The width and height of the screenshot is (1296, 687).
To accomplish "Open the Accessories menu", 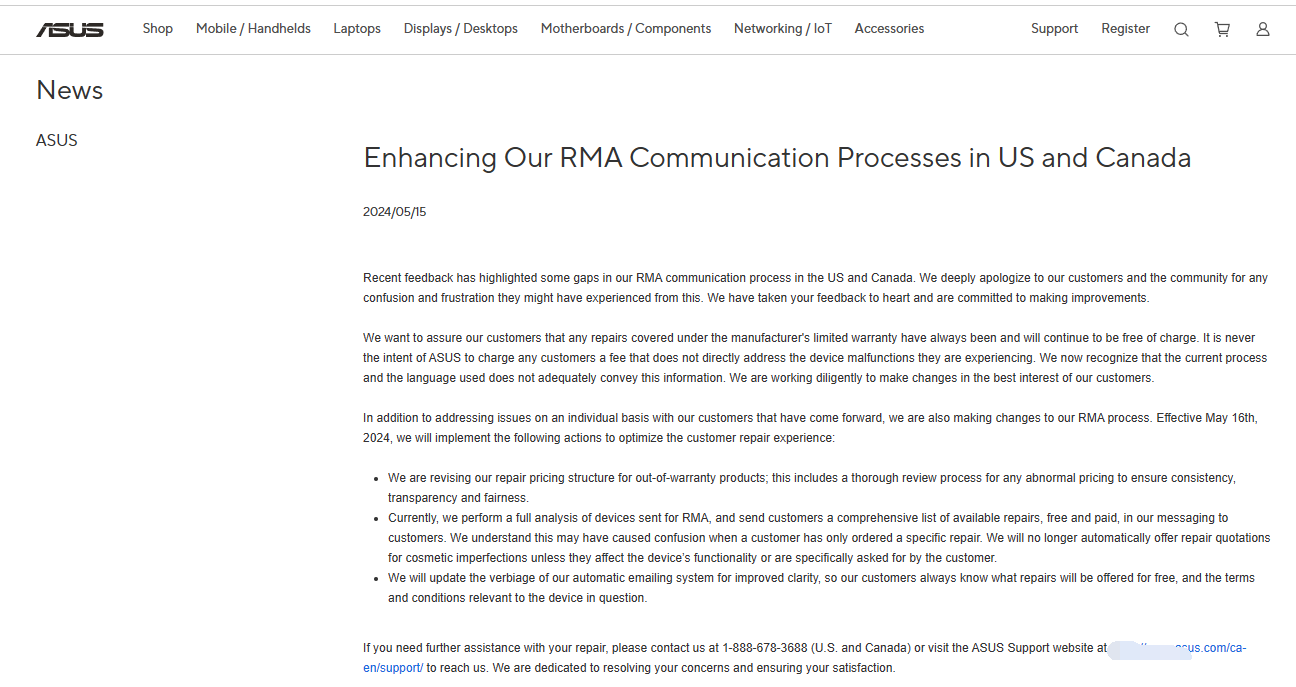I will click(889, 29).
